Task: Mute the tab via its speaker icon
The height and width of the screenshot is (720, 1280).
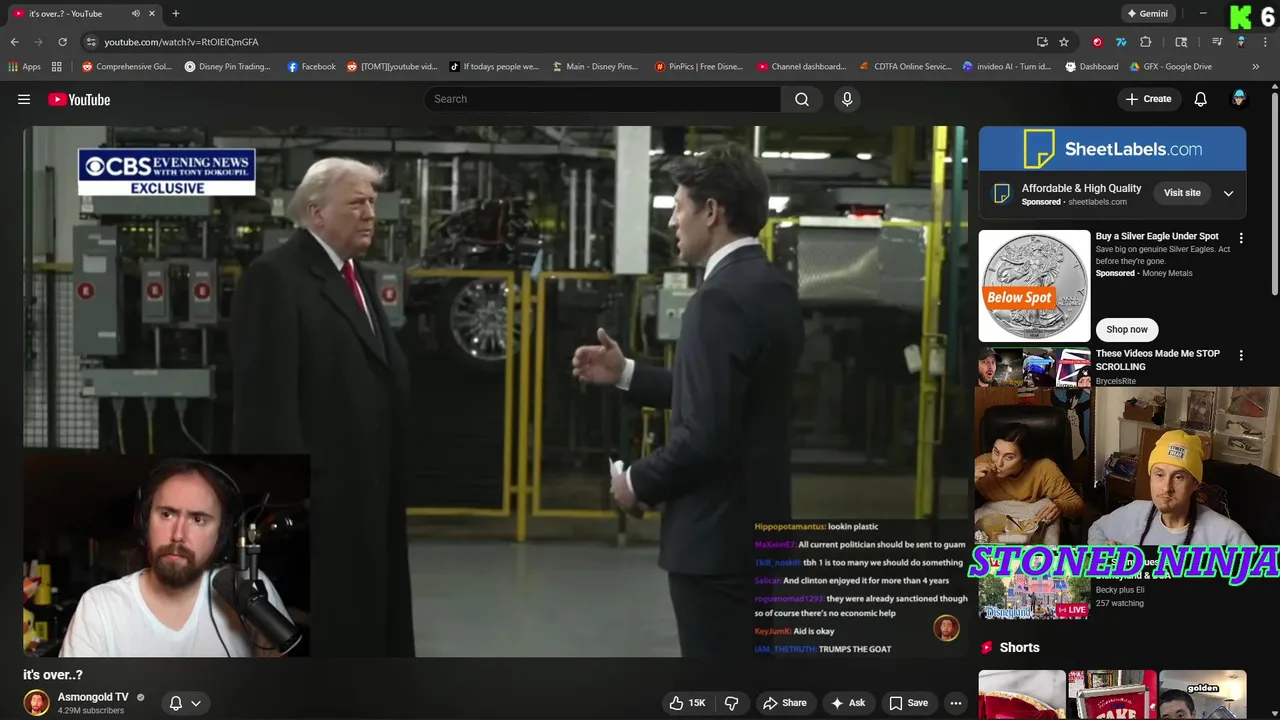Action: click(136, 14)
